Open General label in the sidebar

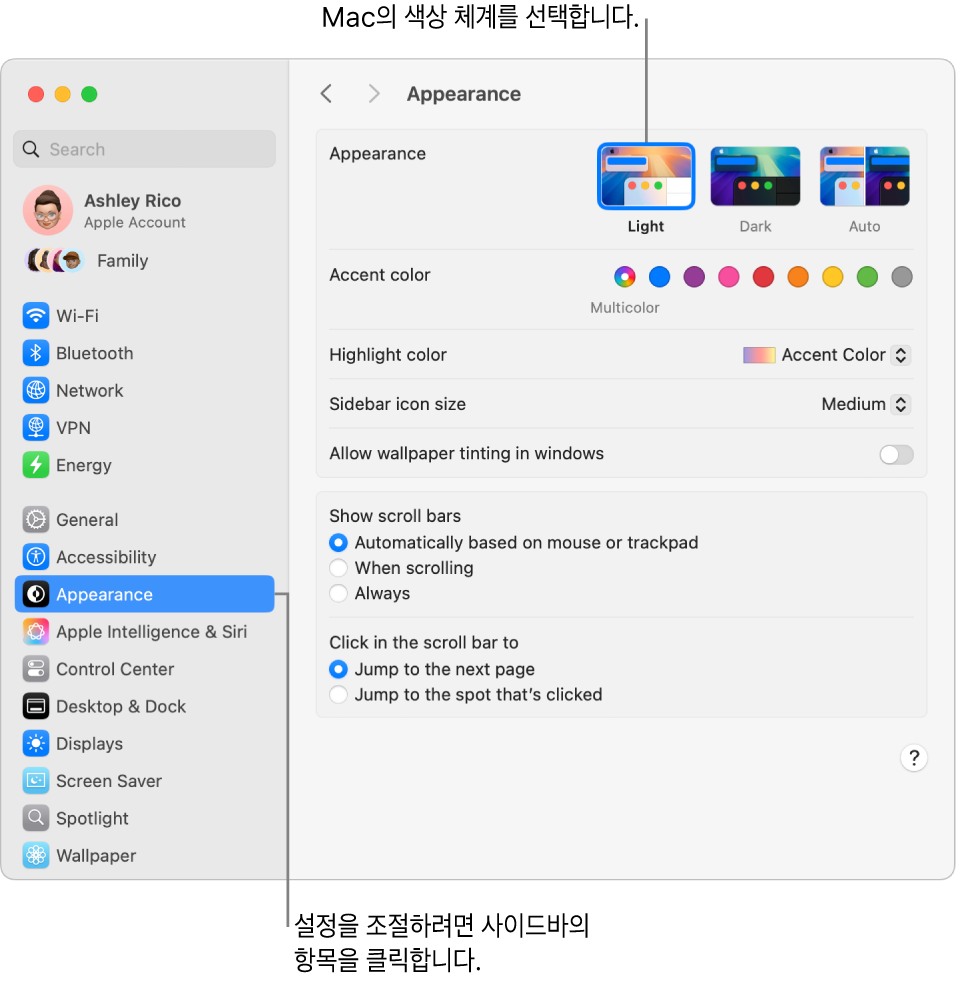tap(87, 520)
